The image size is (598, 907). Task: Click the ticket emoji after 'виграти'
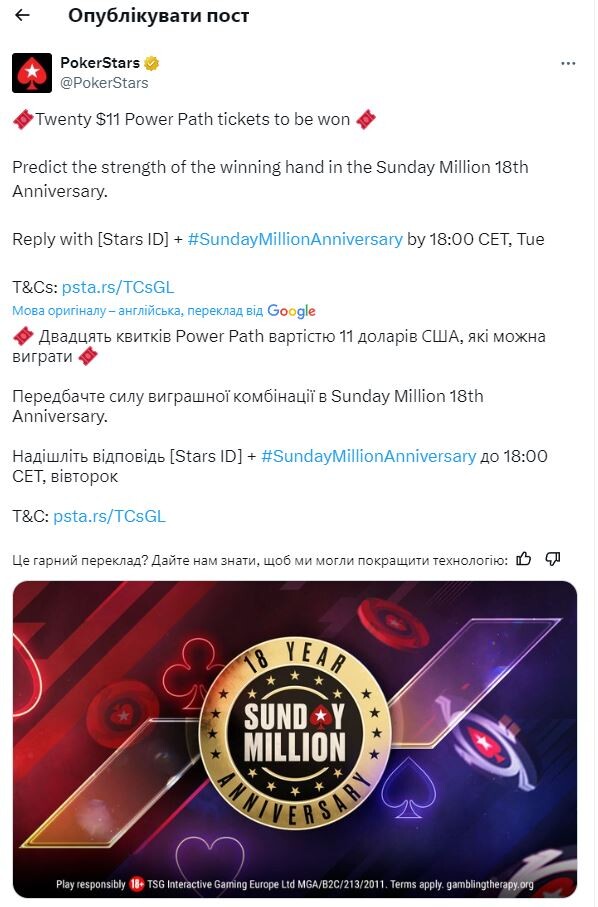pyautogui.click(x=88, y=356)
